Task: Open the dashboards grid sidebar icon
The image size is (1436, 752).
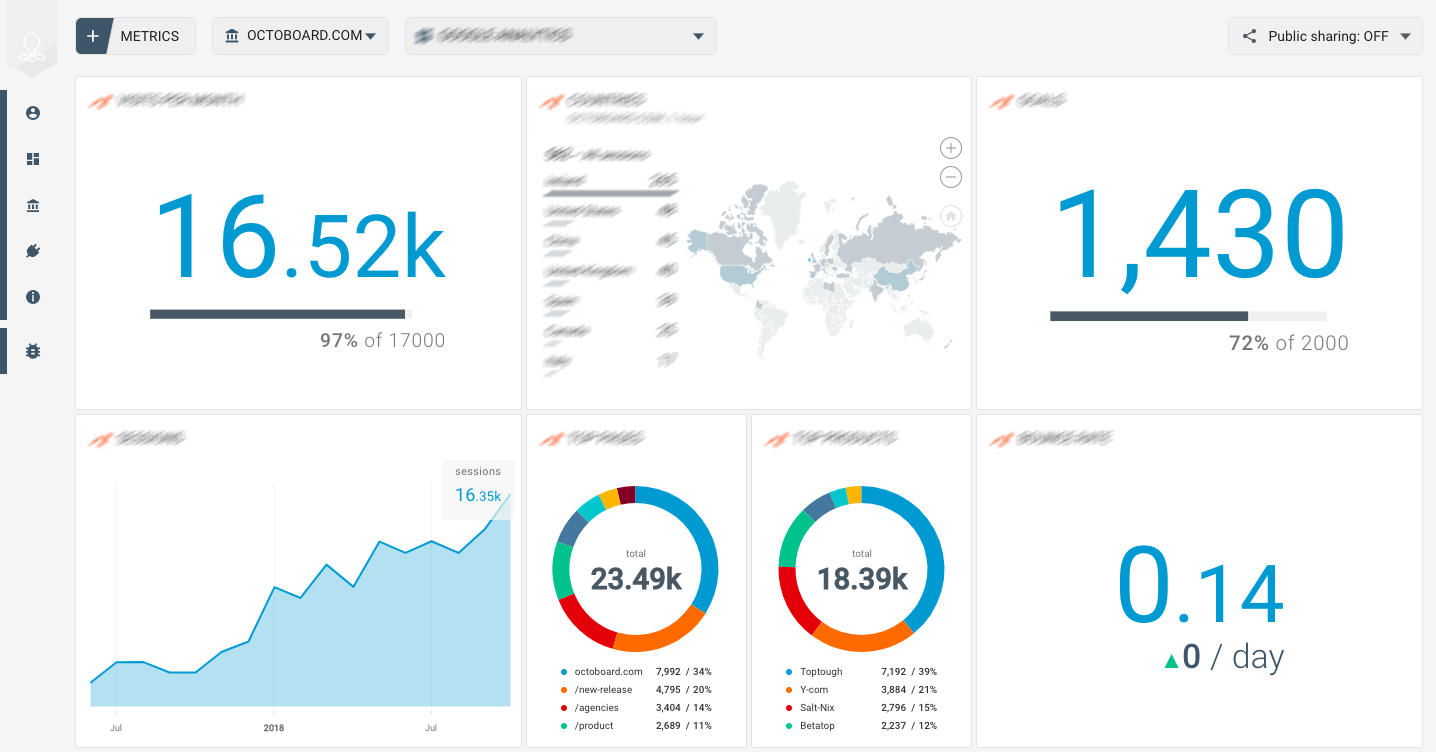Action: [33, 159]
